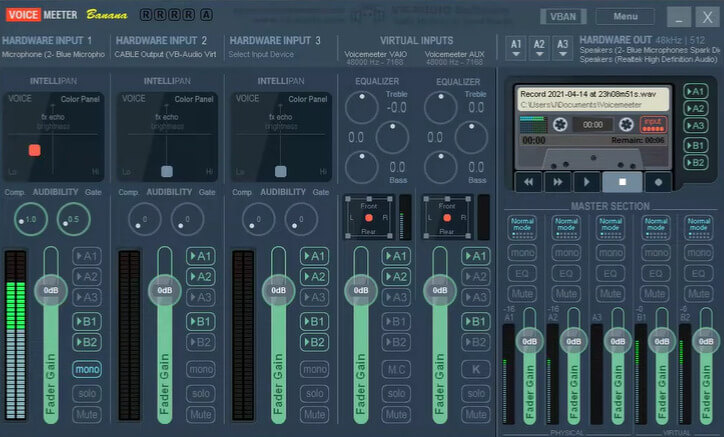Fast forward the cassette recorder
This screenshot has width=724, height=437.
(x=557, y=181)
